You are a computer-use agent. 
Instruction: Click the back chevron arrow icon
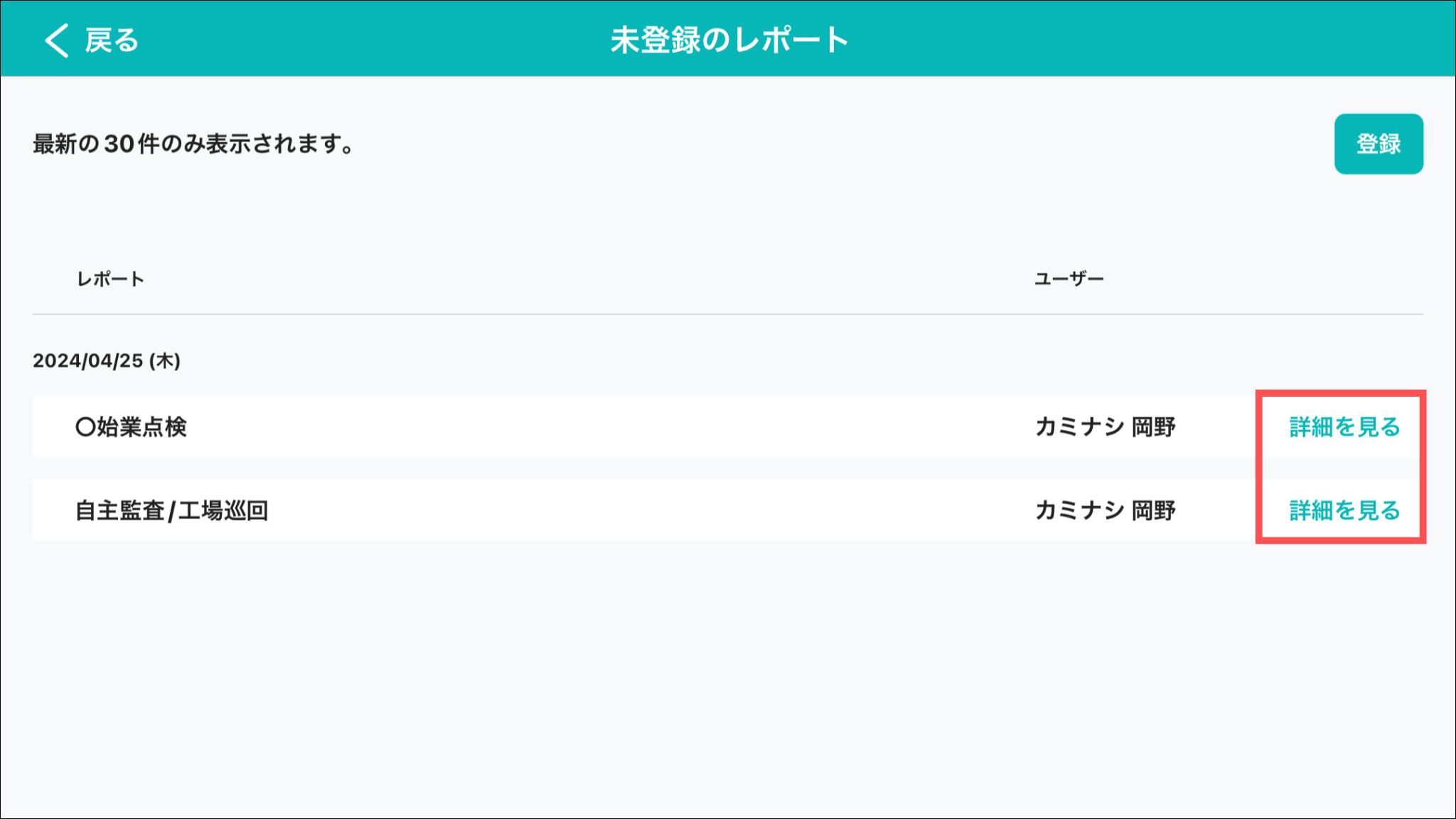[57, 40]
